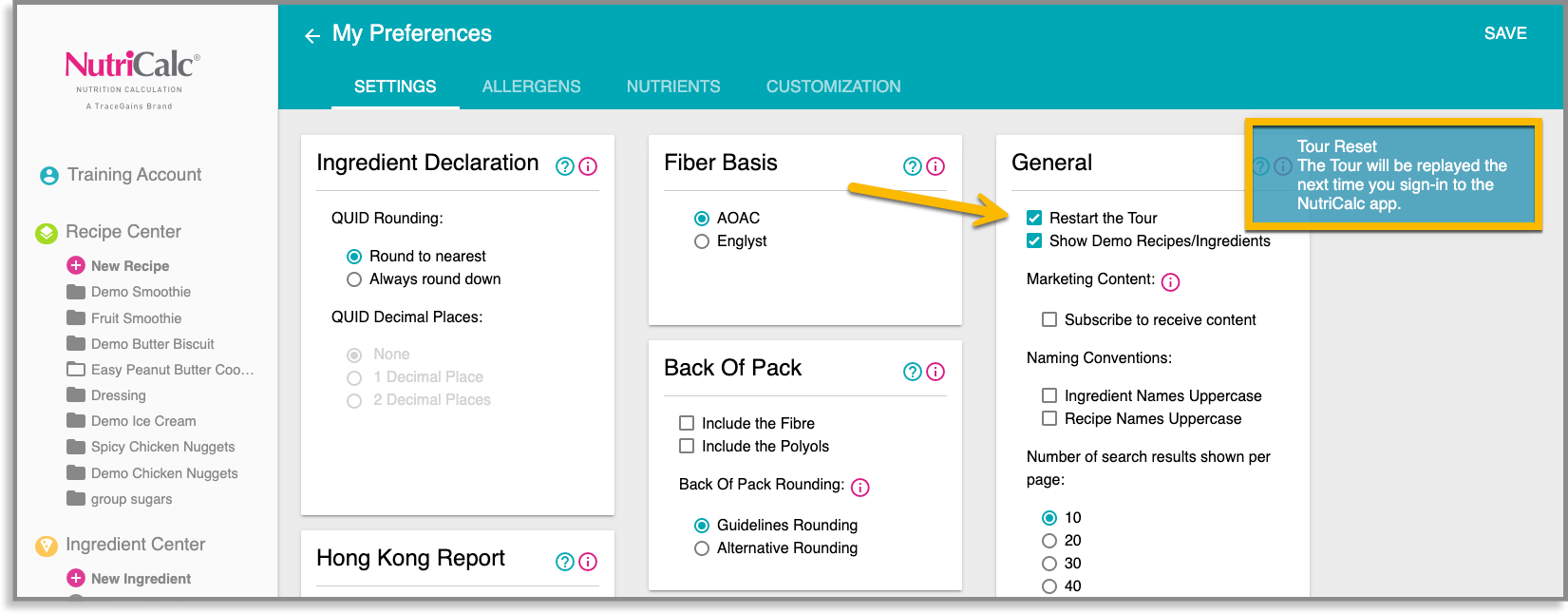Open Fiber Basis info icon
Viewport: 1568px width, 614px height.
pyautogui.click(x=935, y=166)
